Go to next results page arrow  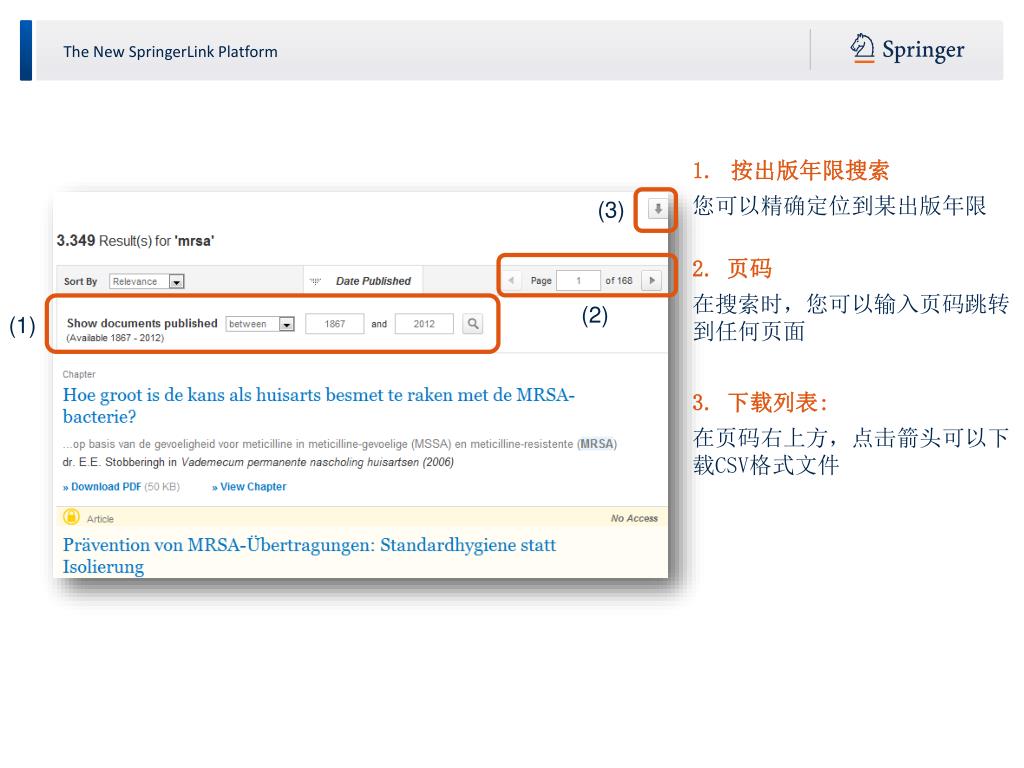pyautogui.click(x=652, y=281)
